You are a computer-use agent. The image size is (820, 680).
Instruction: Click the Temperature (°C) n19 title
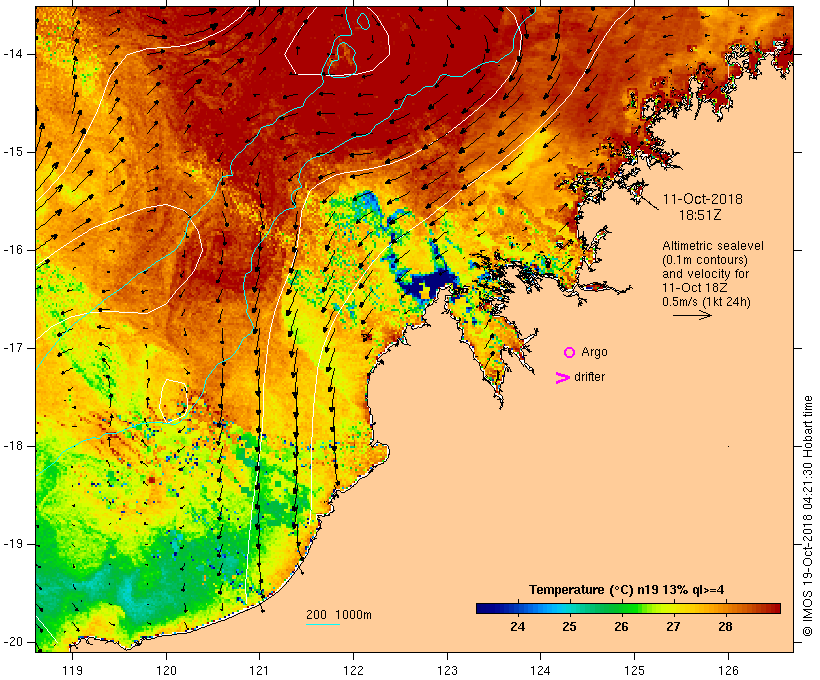(x=627, y=590)
